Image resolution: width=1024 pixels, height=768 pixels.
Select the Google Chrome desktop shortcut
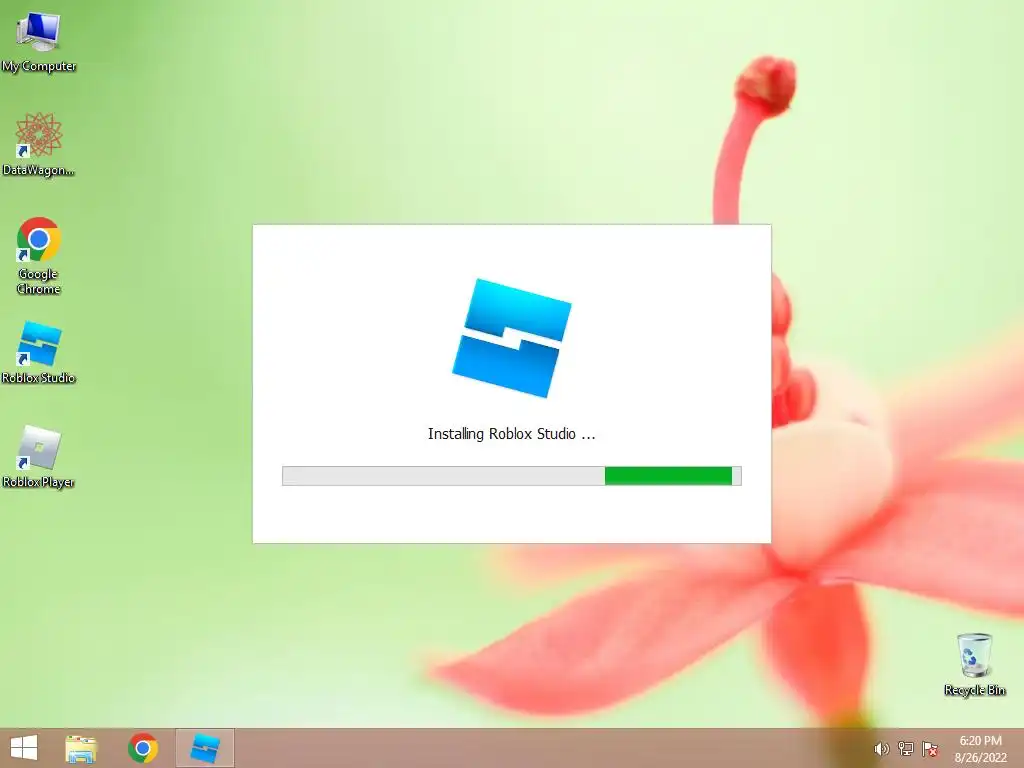click(39, 256)
